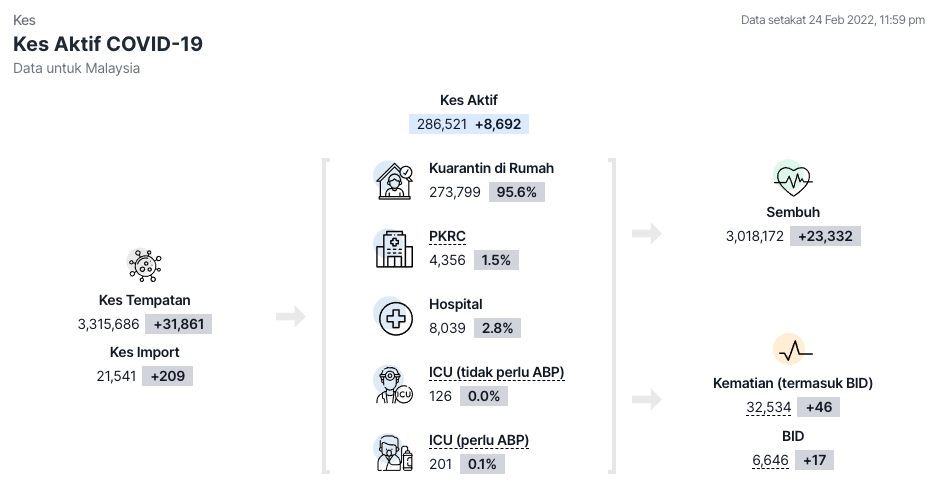This screenshot has width=935, height=493.
Task: Click the ICU (perlu ABP) label
Action: (479, 440)
